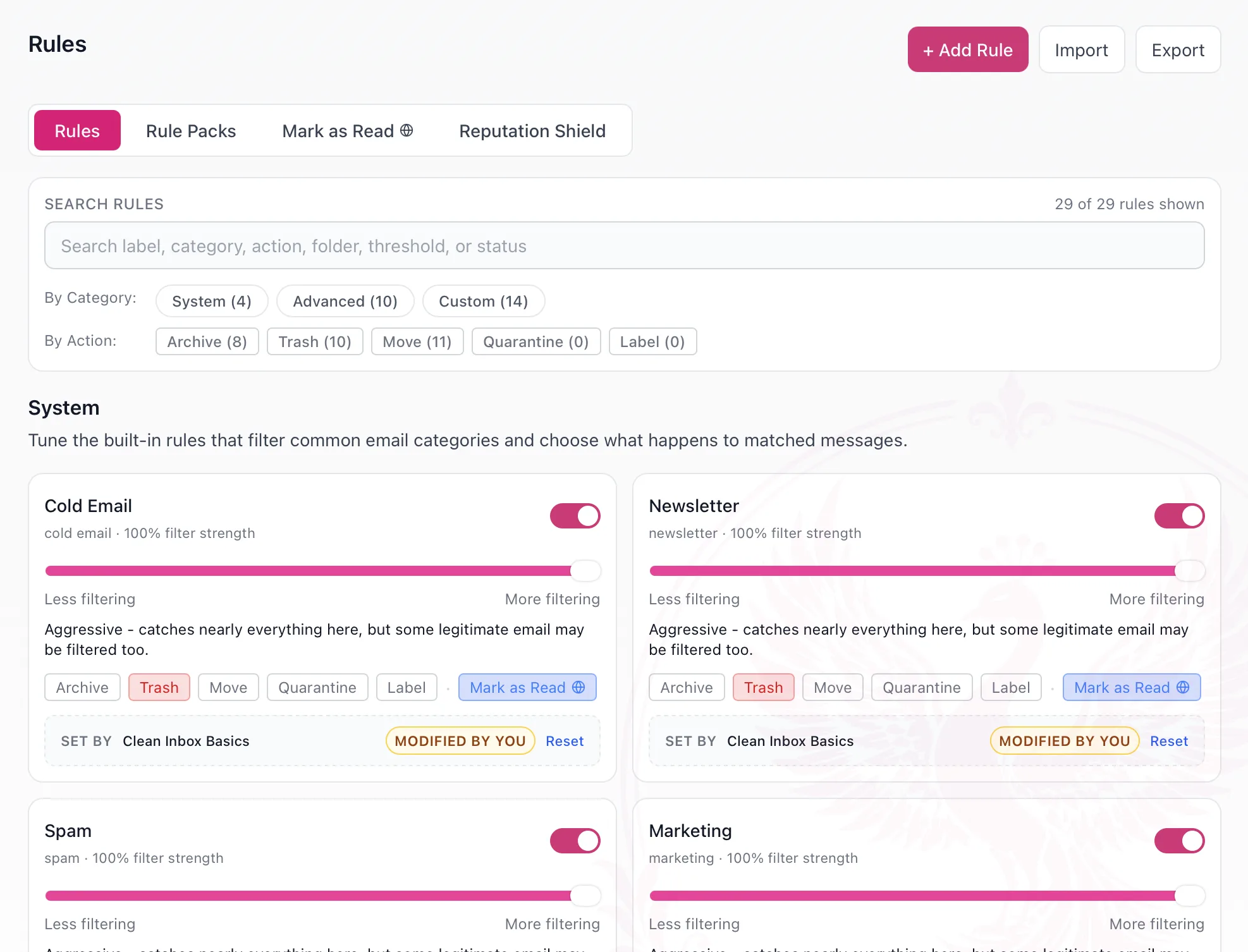
Task: Choose Quarantine action for Cold Email
Action: pos(317,687)
